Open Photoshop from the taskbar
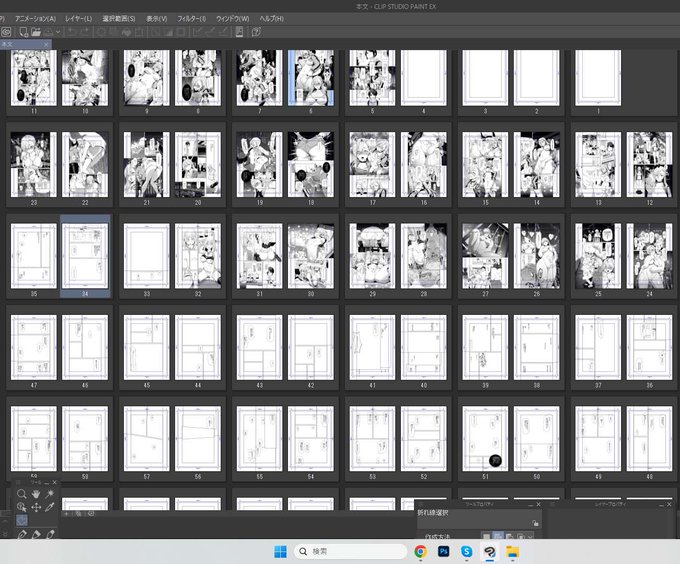Image resolution: width=680 pixels, height=564 pixels. [443, 551]
